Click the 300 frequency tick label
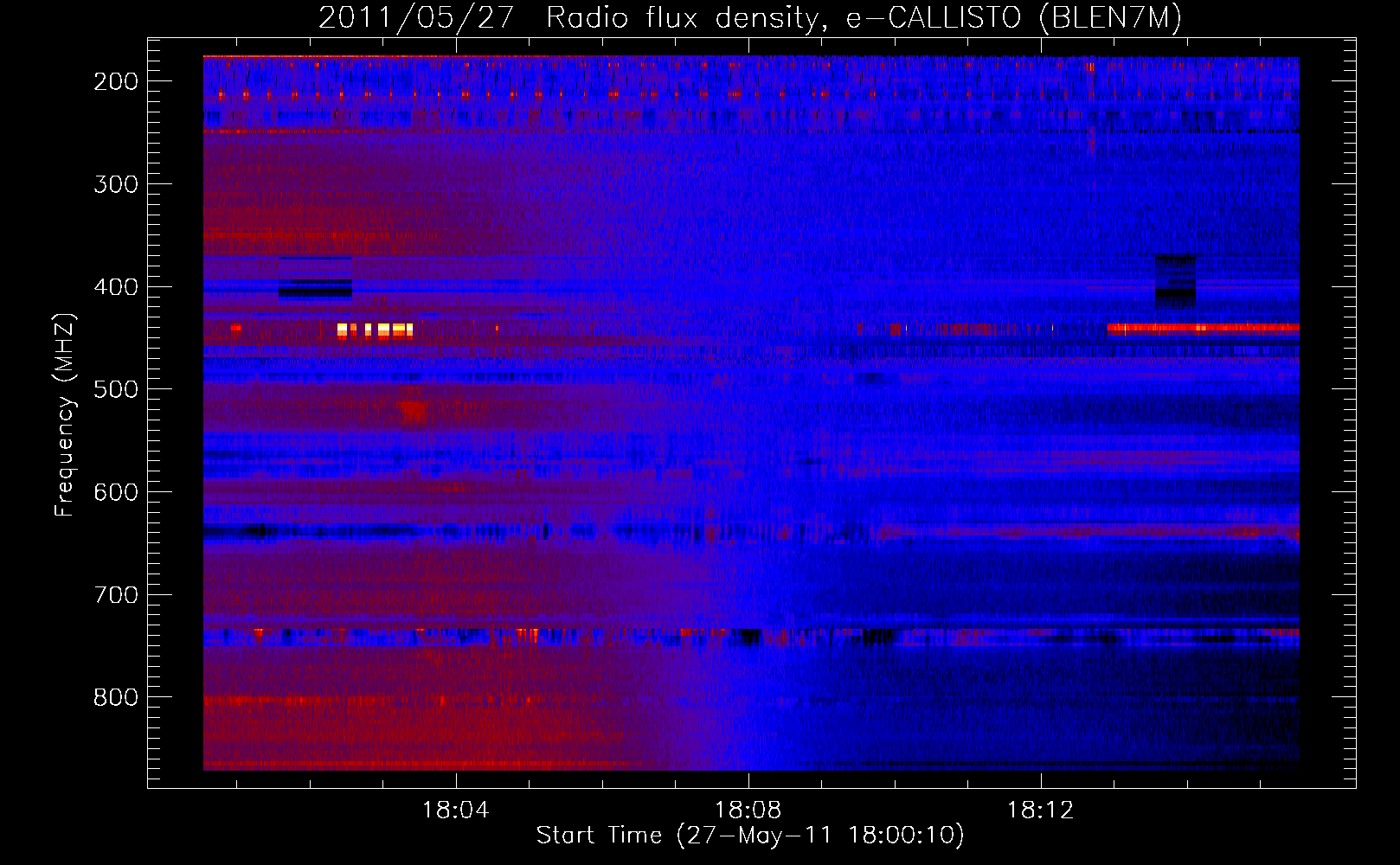This screenshot has width=1400, height=865. 116,184
